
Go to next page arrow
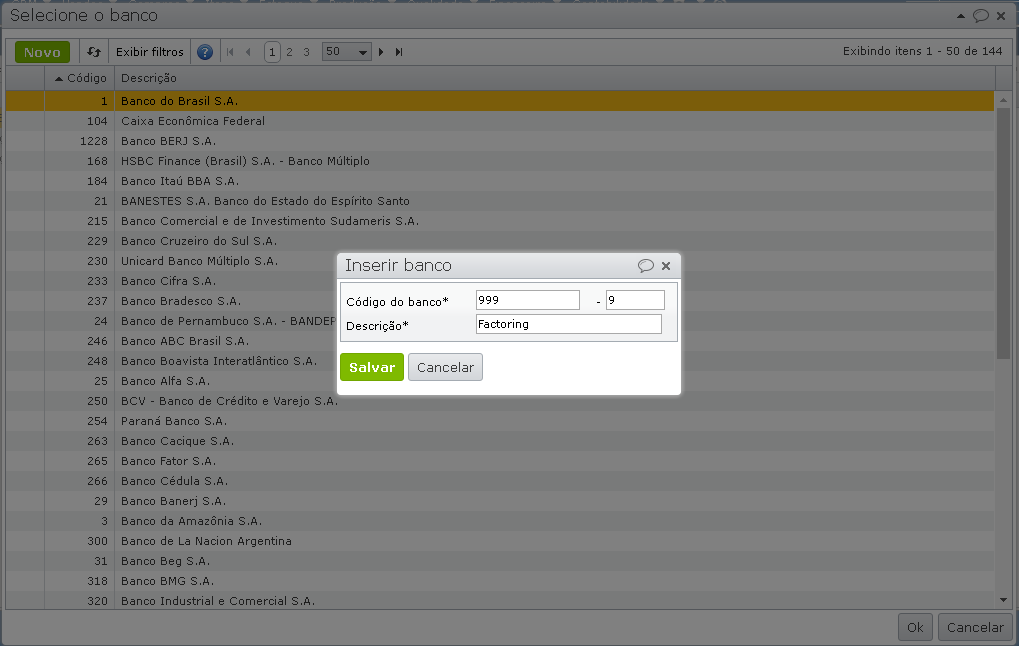pyautogui.click(x=381, y=52)
